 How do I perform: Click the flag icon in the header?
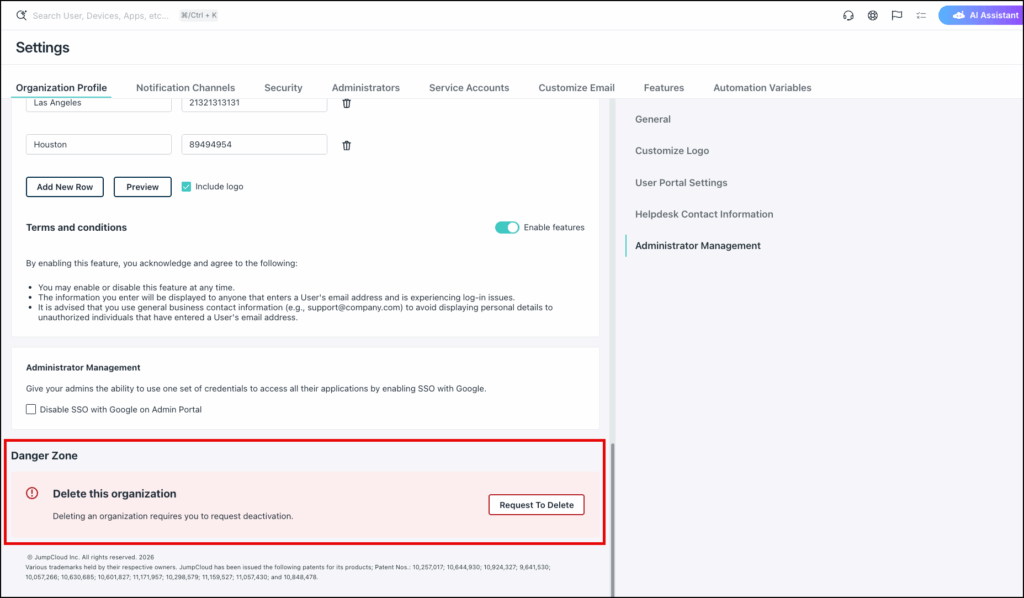tap(897, 16)
